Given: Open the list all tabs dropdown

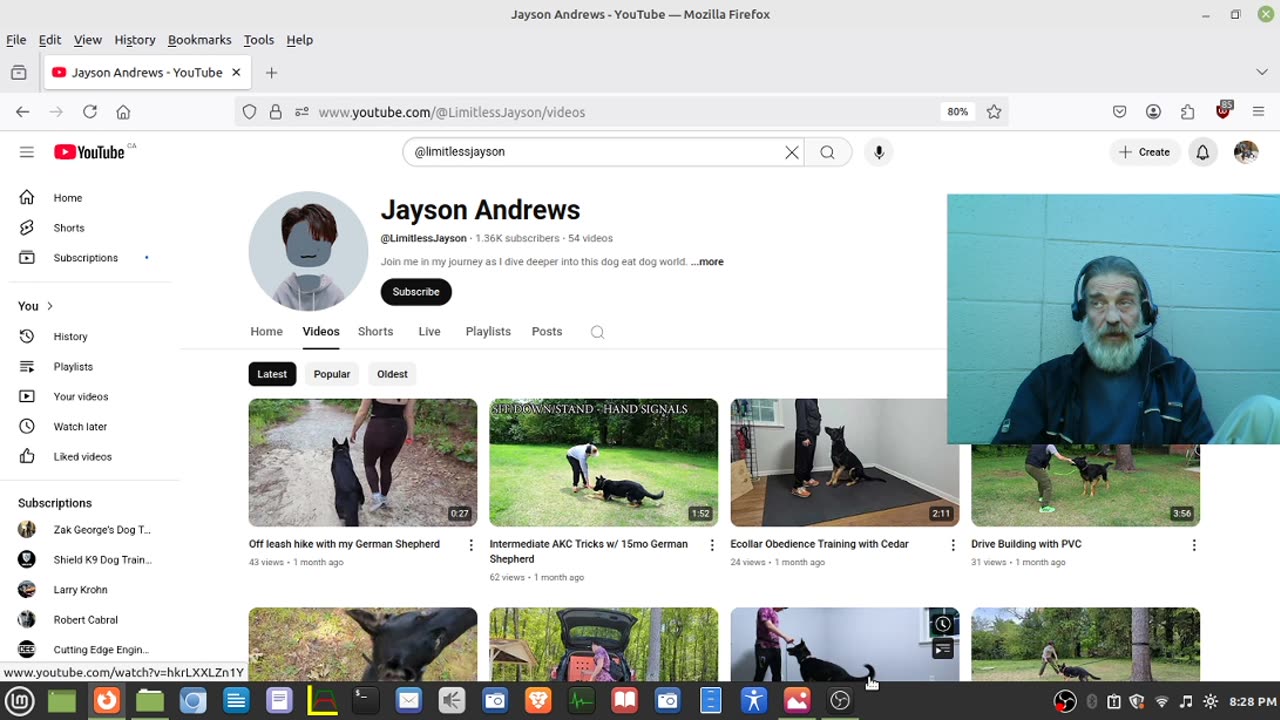Looking at the screenshot, I should [1262, 73].
